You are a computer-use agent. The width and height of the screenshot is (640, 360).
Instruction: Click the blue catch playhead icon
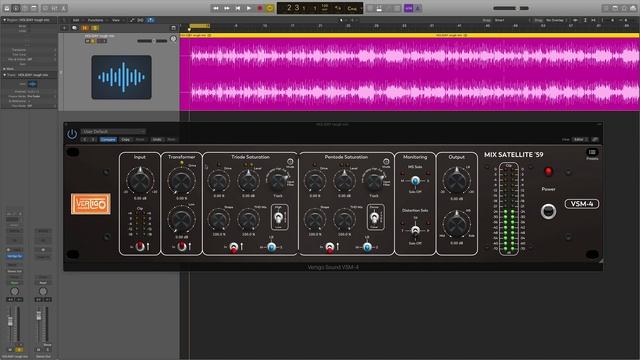150,20
